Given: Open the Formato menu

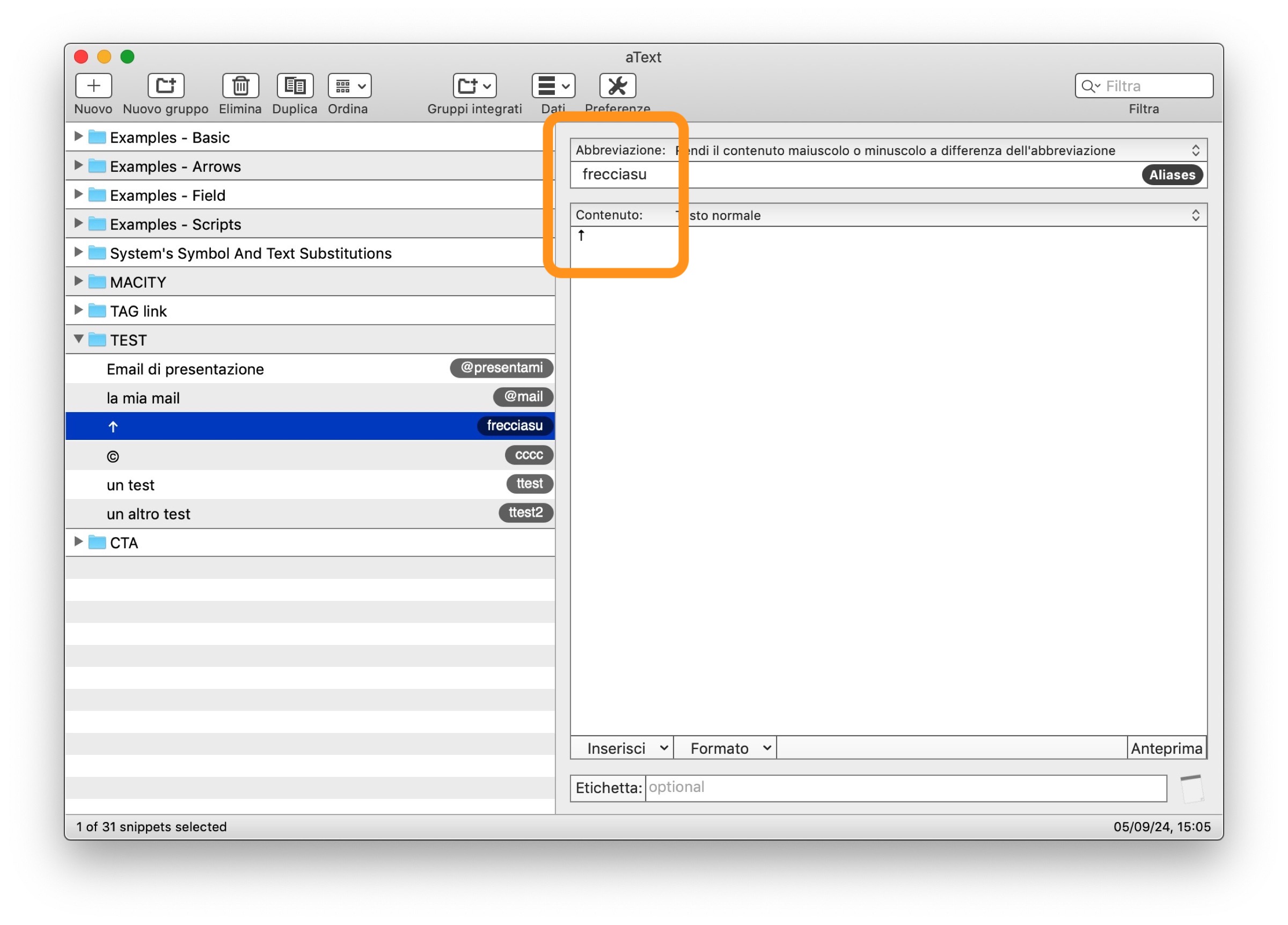Looking at the screenshot, I should tap(724, 748).
